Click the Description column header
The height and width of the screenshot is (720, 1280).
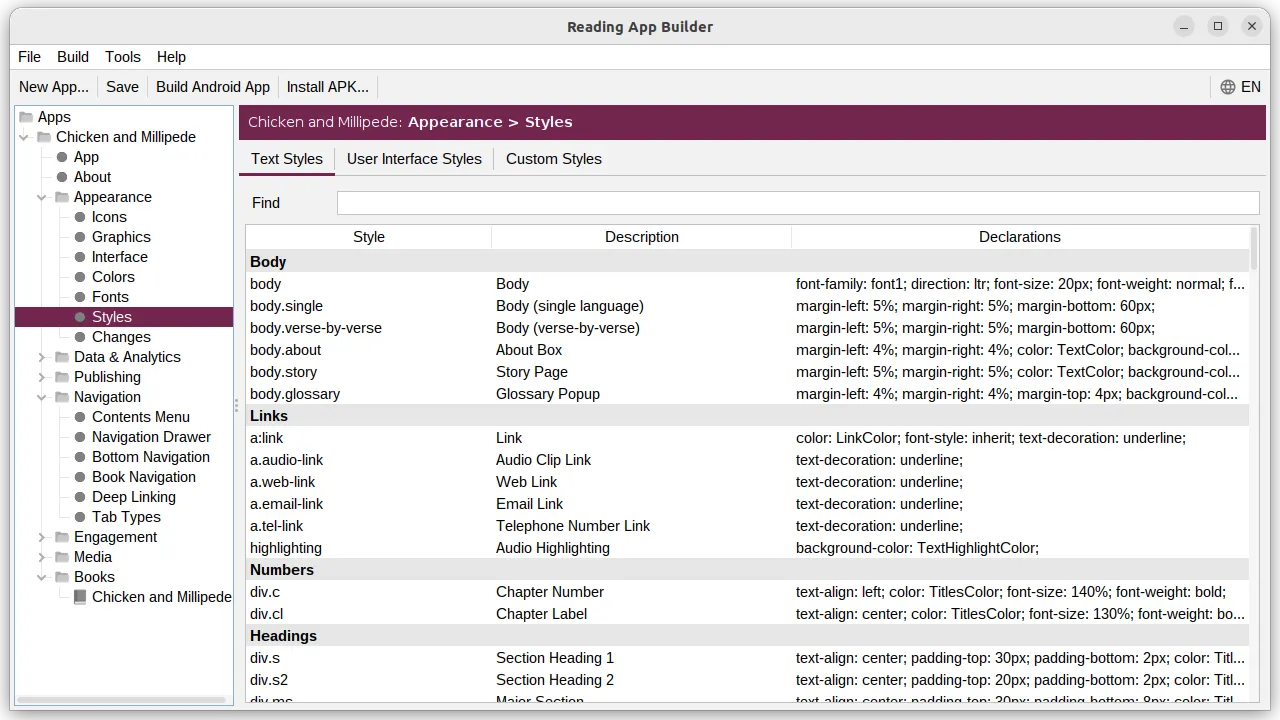tap(642, 237)
